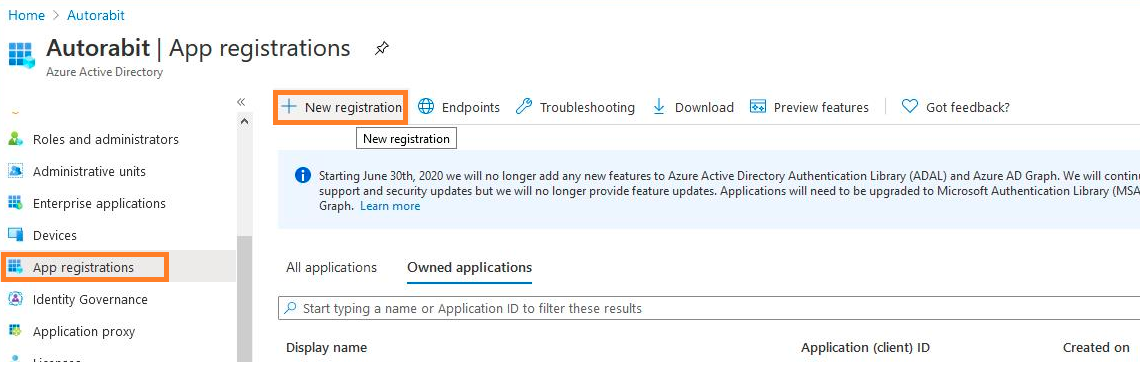Click the Endpoints globe icon

(426, 107)
